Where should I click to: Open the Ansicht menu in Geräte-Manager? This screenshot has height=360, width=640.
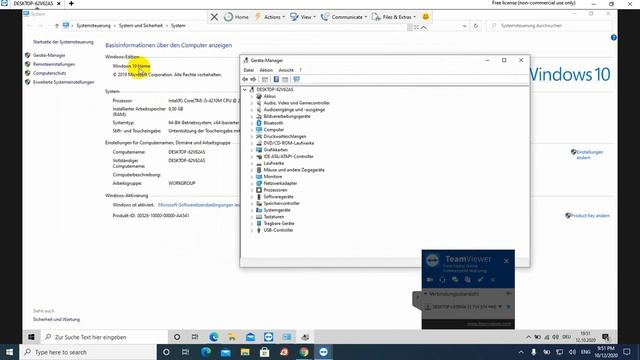coord(286,70)
